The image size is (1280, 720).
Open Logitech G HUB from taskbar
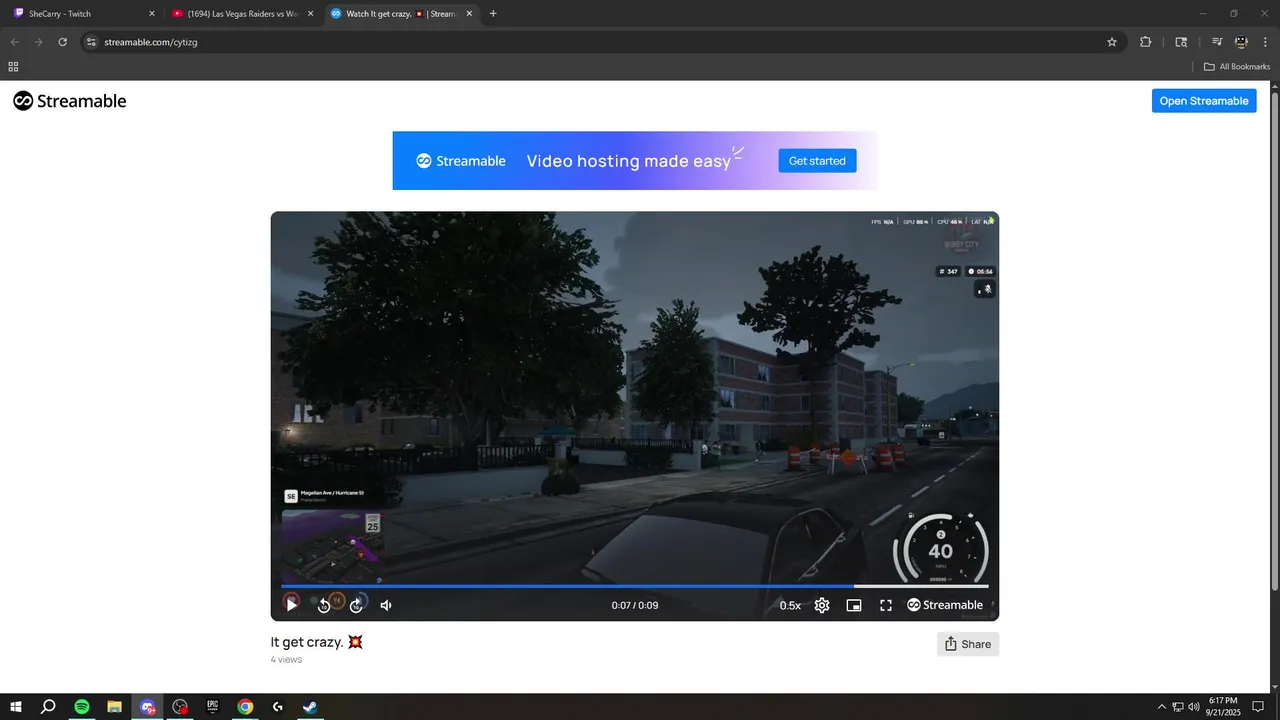pos(278,707)
